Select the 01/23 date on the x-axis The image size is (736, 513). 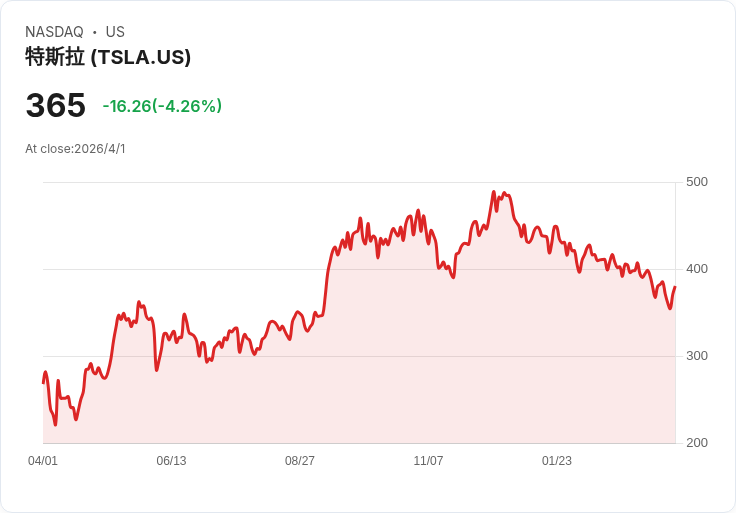pos(557,461)
